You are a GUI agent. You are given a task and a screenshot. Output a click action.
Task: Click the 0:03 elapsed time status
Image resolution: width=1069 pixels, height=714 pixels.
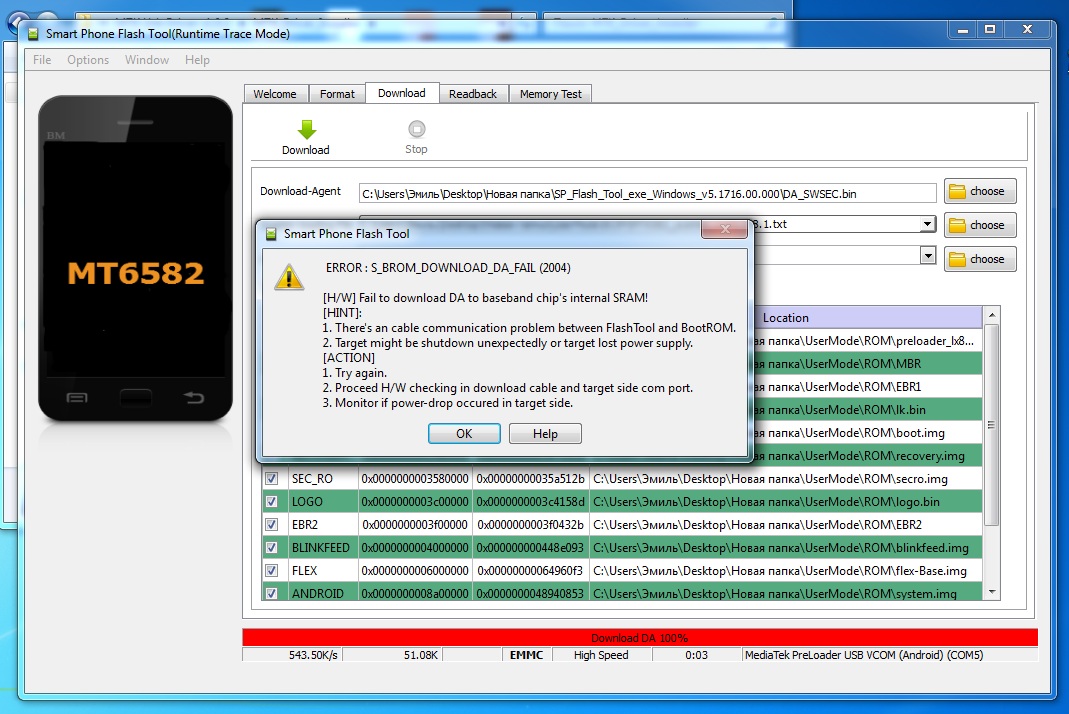tap(696, 655)
